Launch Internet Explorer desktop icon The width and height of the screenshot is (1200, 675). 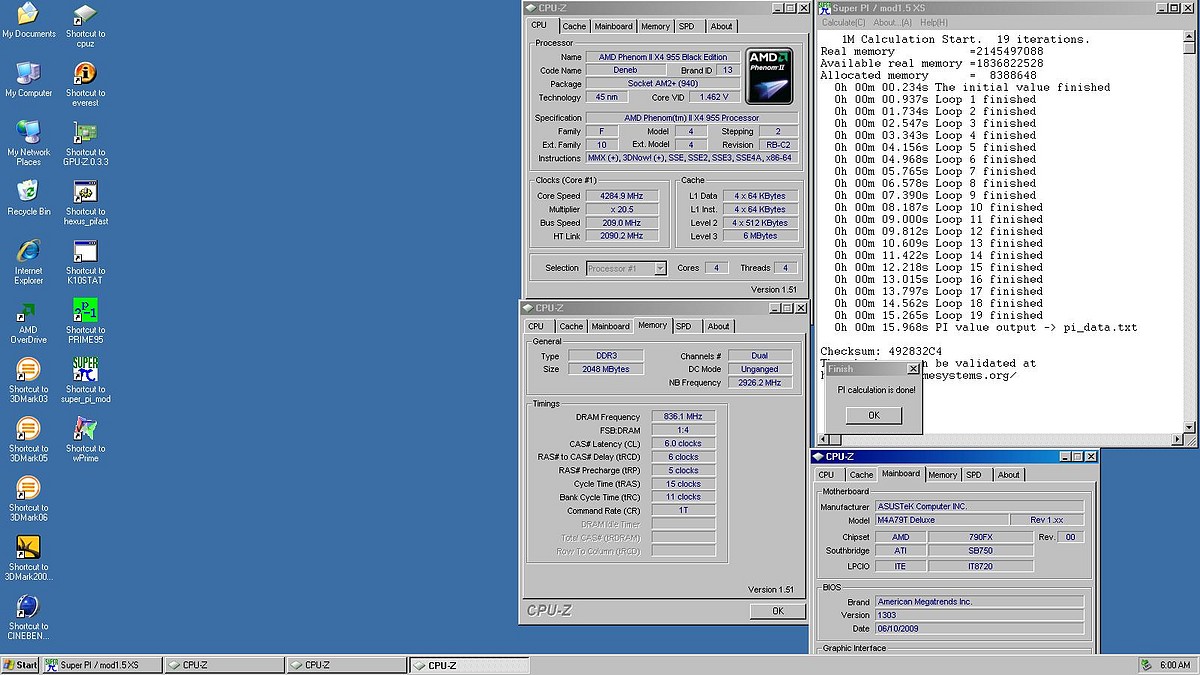[x=29, y=262]
